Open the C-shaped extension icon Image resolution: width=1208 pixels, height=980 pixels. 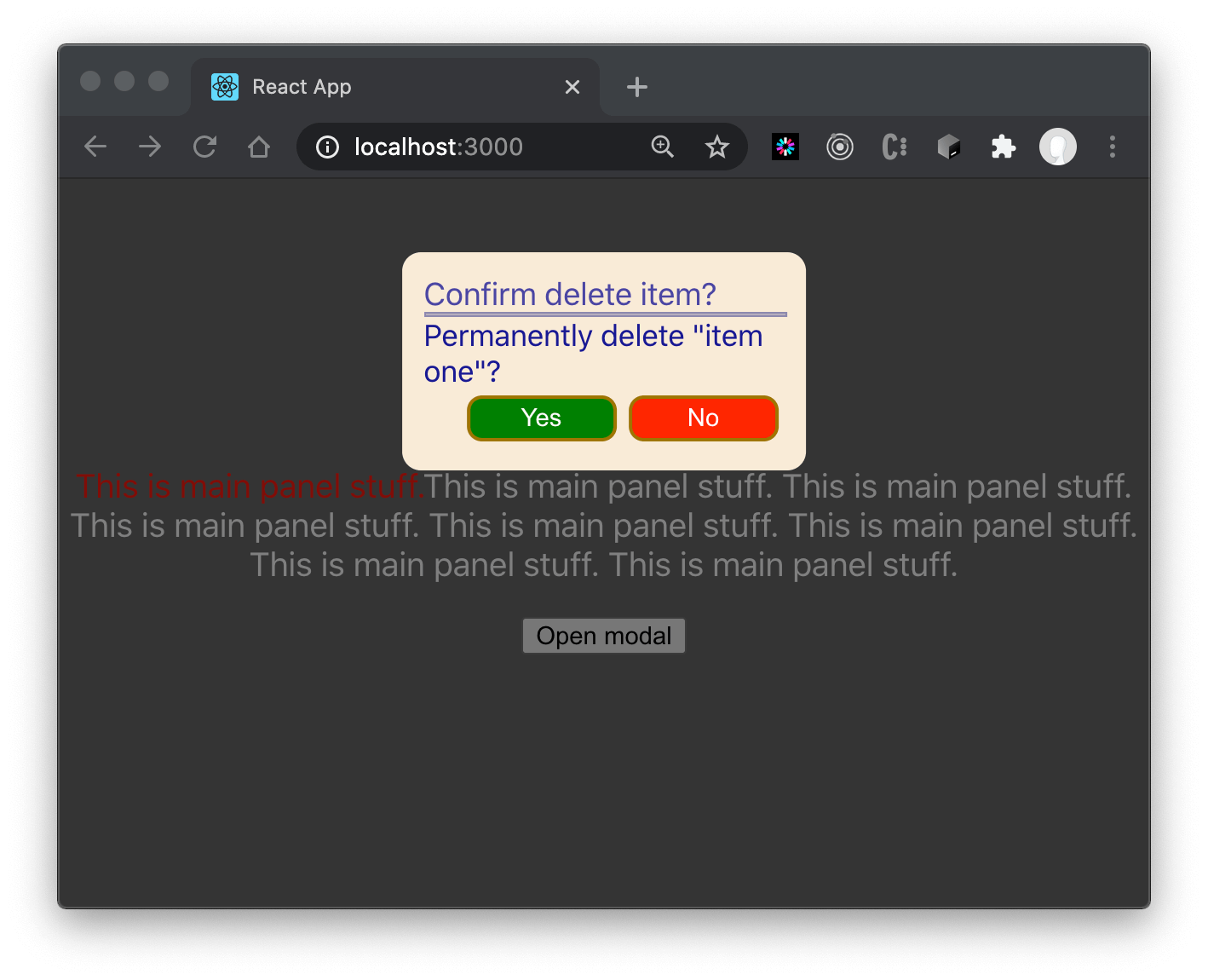[894, 147]
